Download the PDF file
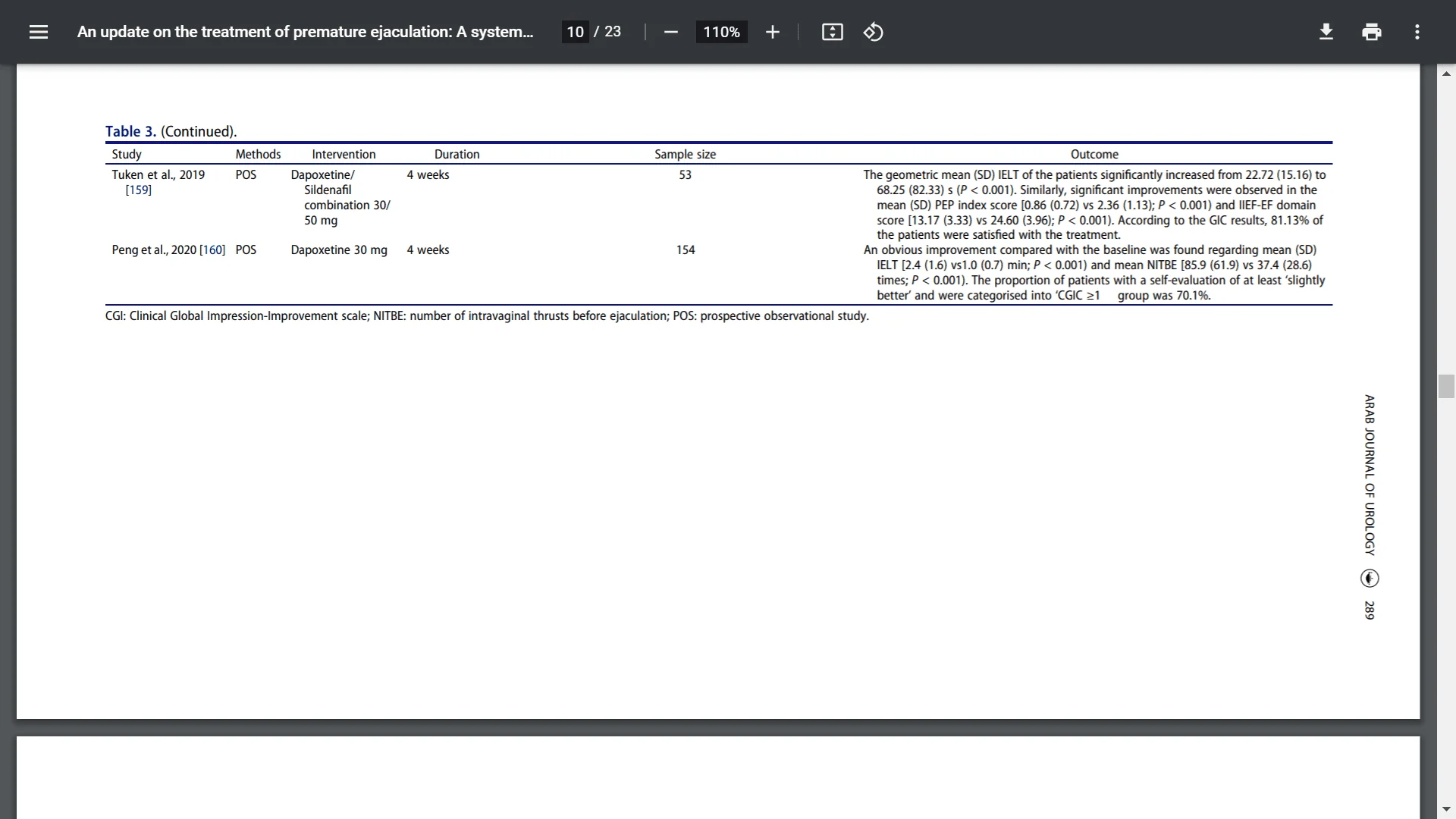This screenshot has height=819, width=1456. pos(1326,32)
